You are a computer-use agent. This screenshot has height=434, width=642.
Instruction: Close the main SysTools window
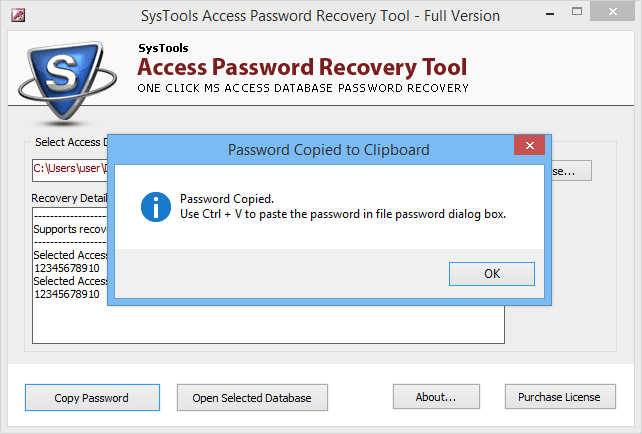[x=613, y=12]
